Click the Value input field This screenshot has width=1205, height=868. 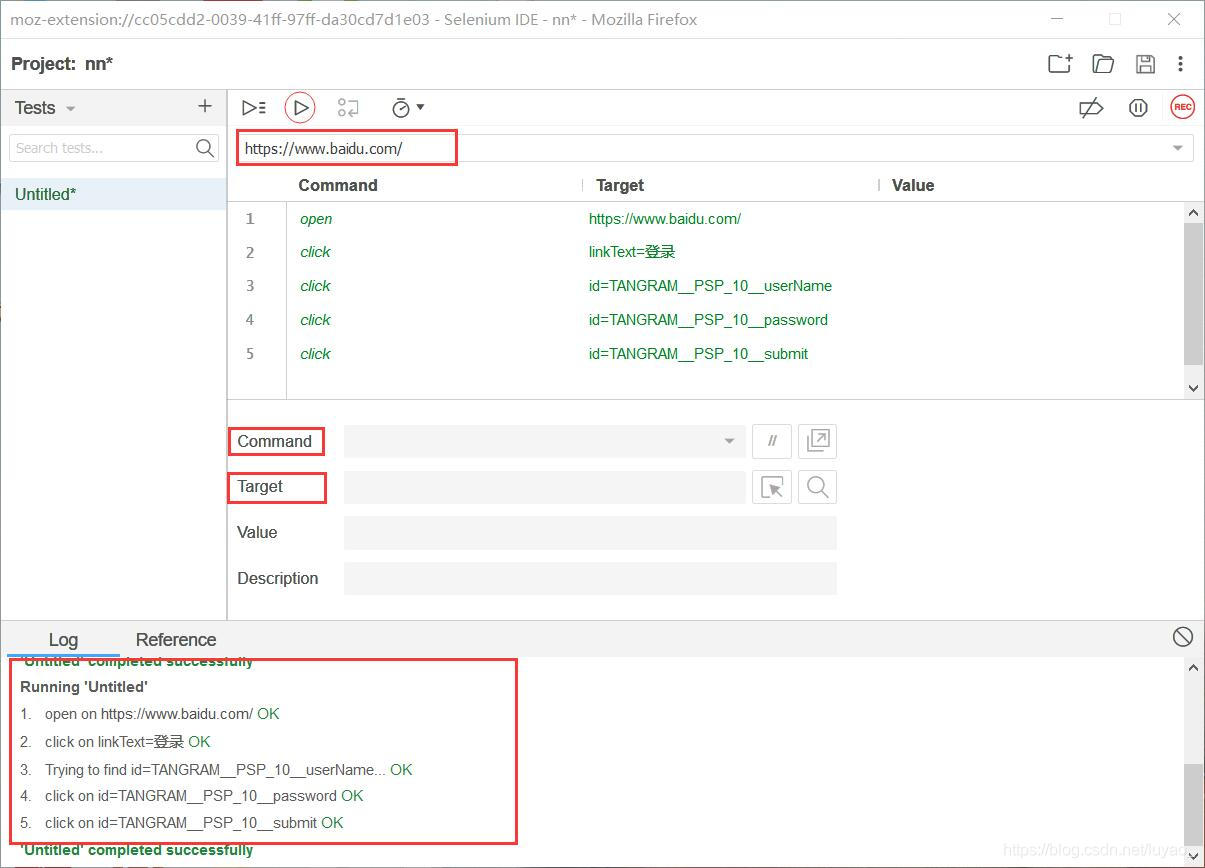click(x=590, y=533)
